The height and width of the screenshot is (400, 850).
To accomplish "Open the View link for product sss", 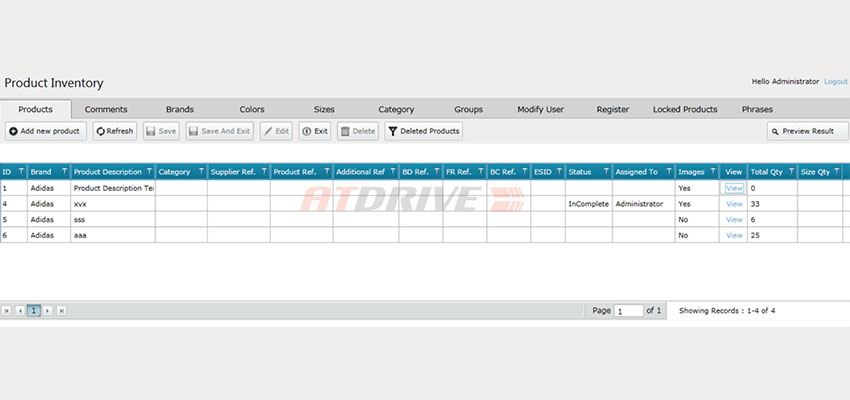I will [x=734, y=220].
